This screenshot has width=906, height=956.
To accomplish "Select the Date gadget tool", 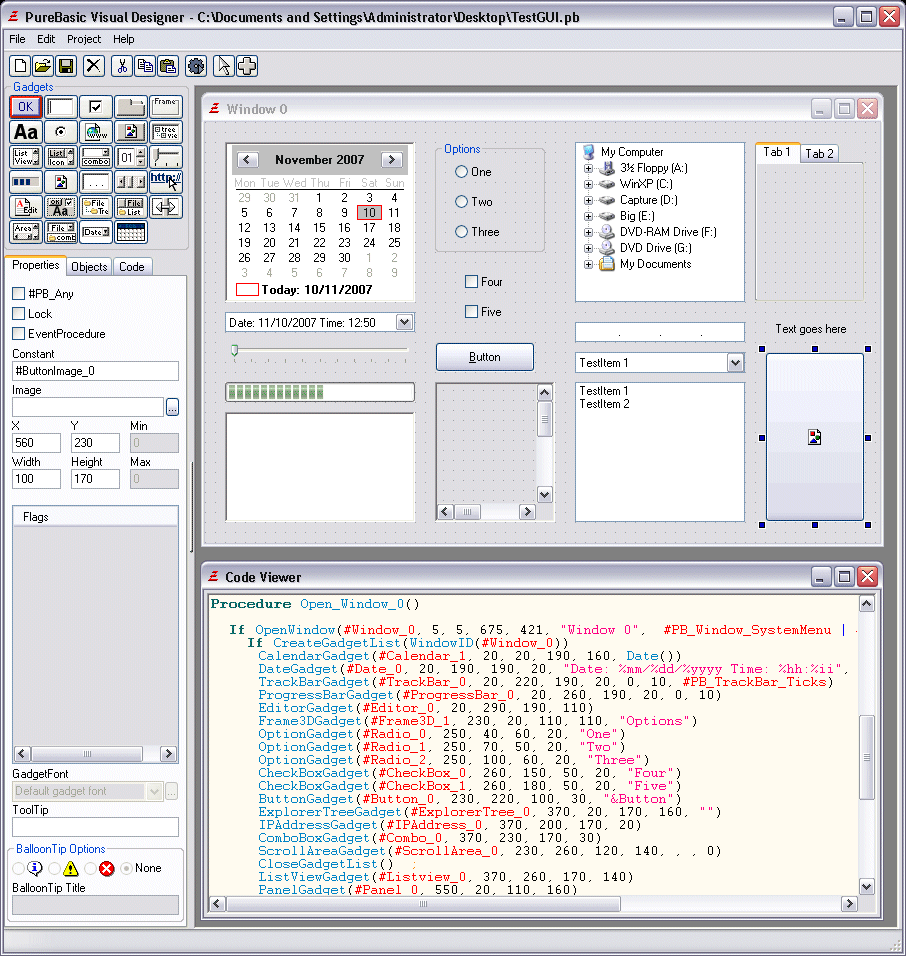I will click(95, 231).
